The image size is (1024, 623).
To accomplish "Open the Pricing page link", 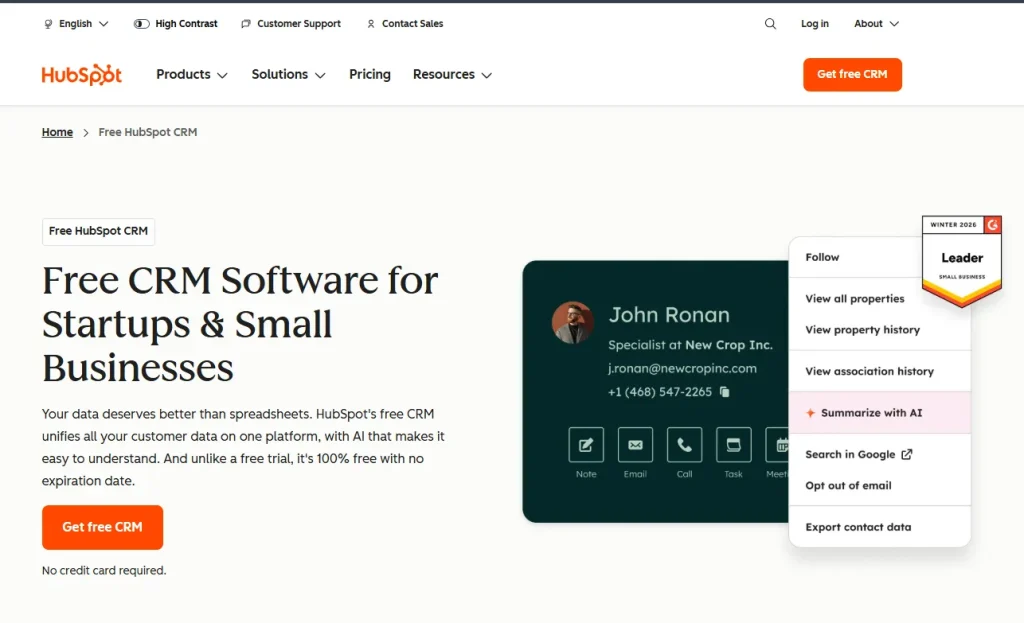I will [370, 75].
